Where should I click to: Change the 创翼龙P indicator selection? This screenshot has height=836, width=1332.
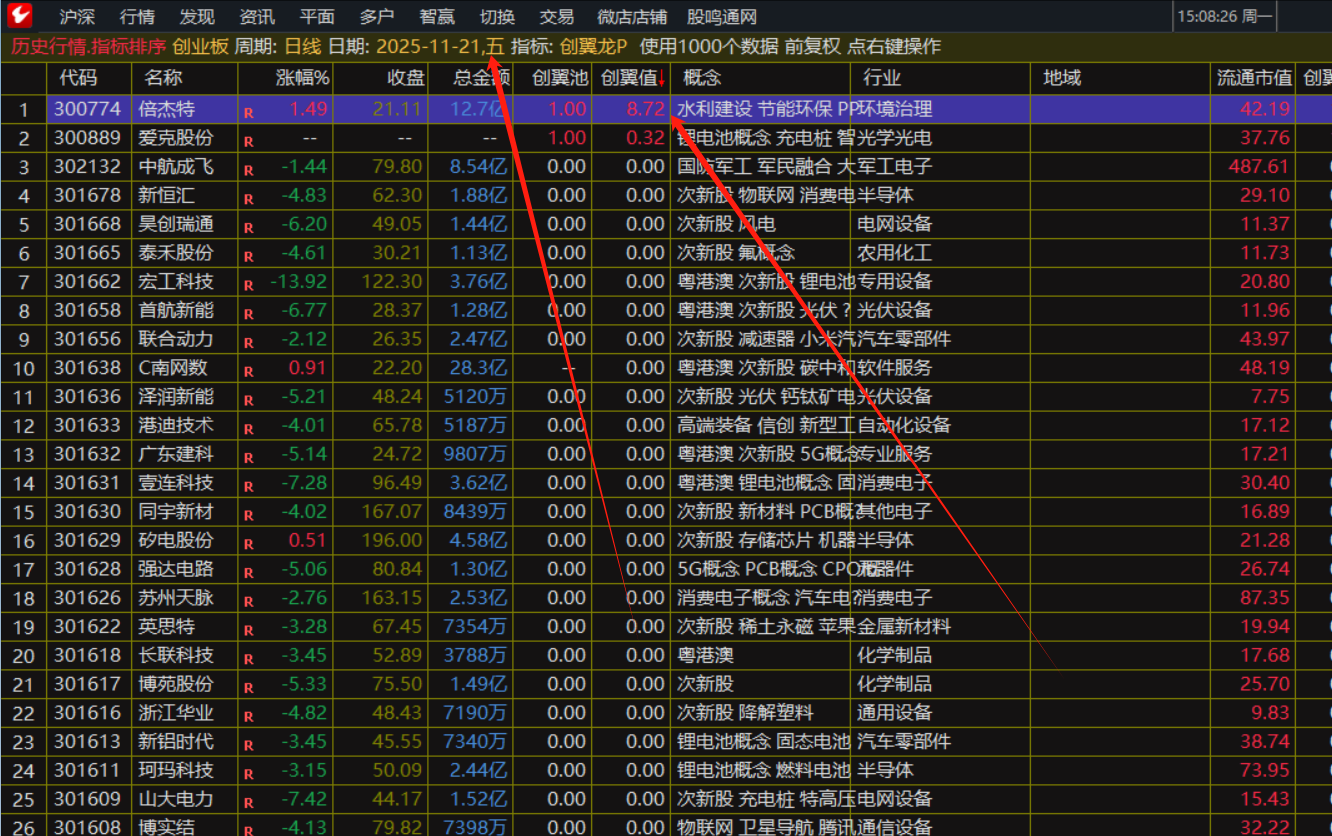pyautogui.click(x=594, y=47)
